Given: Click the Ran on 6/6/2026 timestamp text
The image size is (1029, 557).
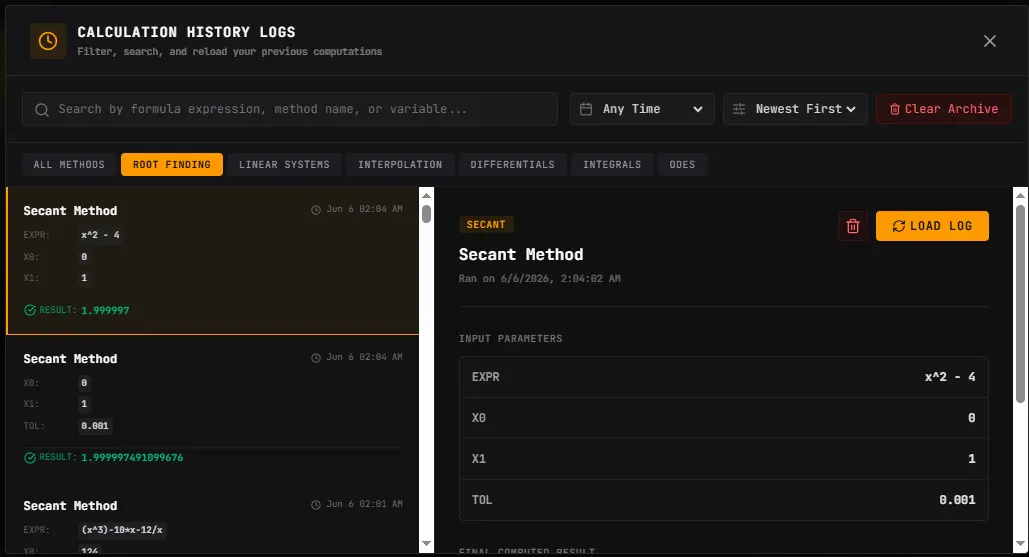Looking at the screenshot, I should [x=539, y=279].
